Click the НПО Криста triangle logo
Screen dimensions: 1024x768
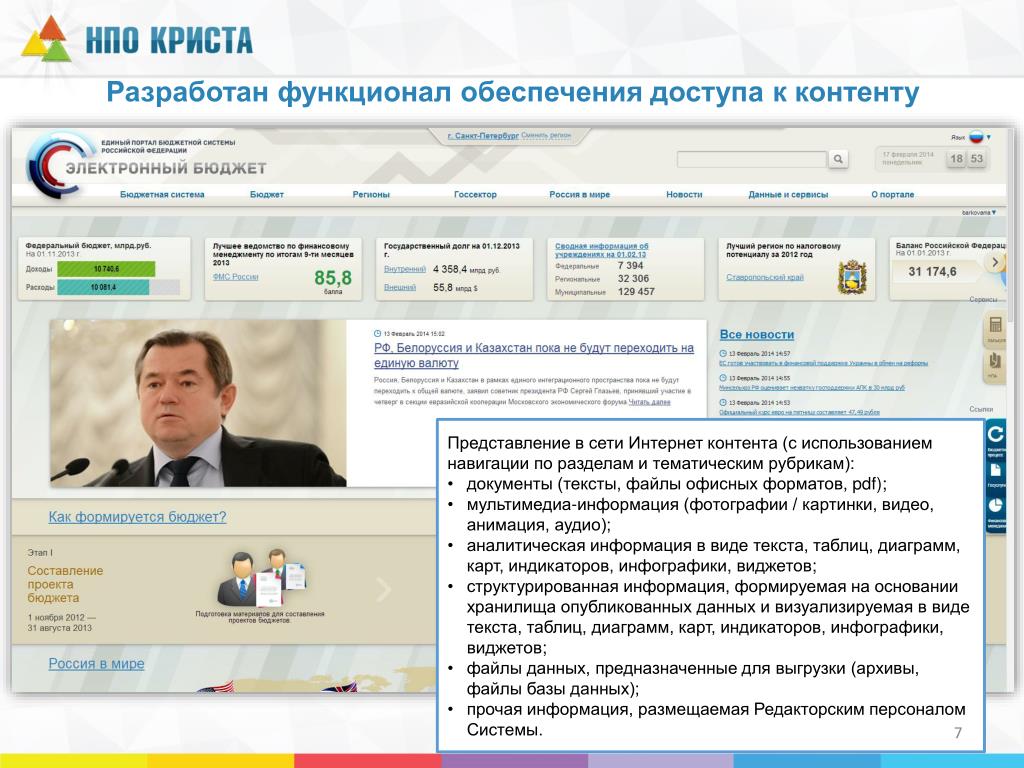(46, 39)
